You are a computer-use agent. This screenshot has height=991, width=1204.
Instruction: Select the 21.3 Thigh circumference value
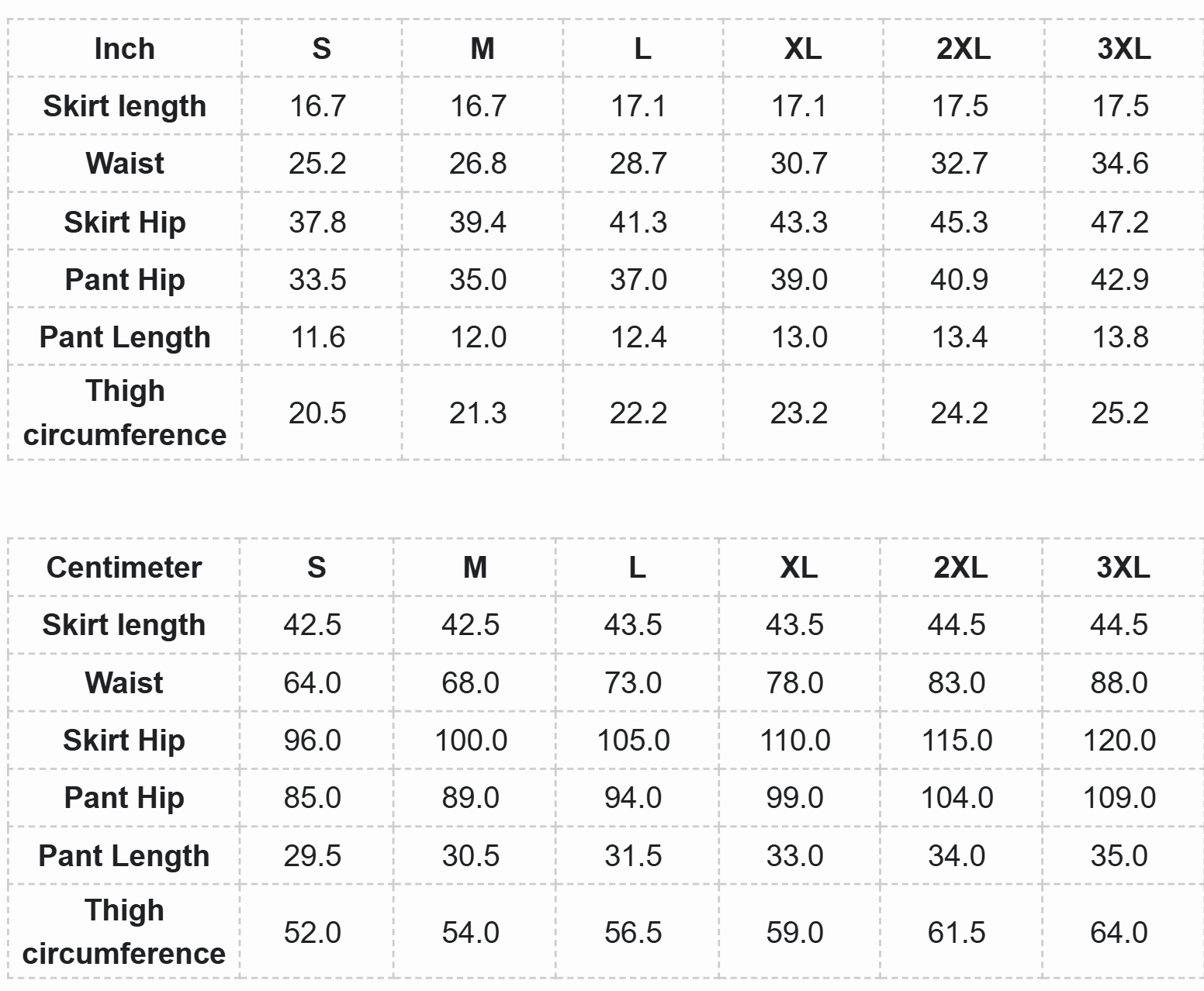(478, 413)
